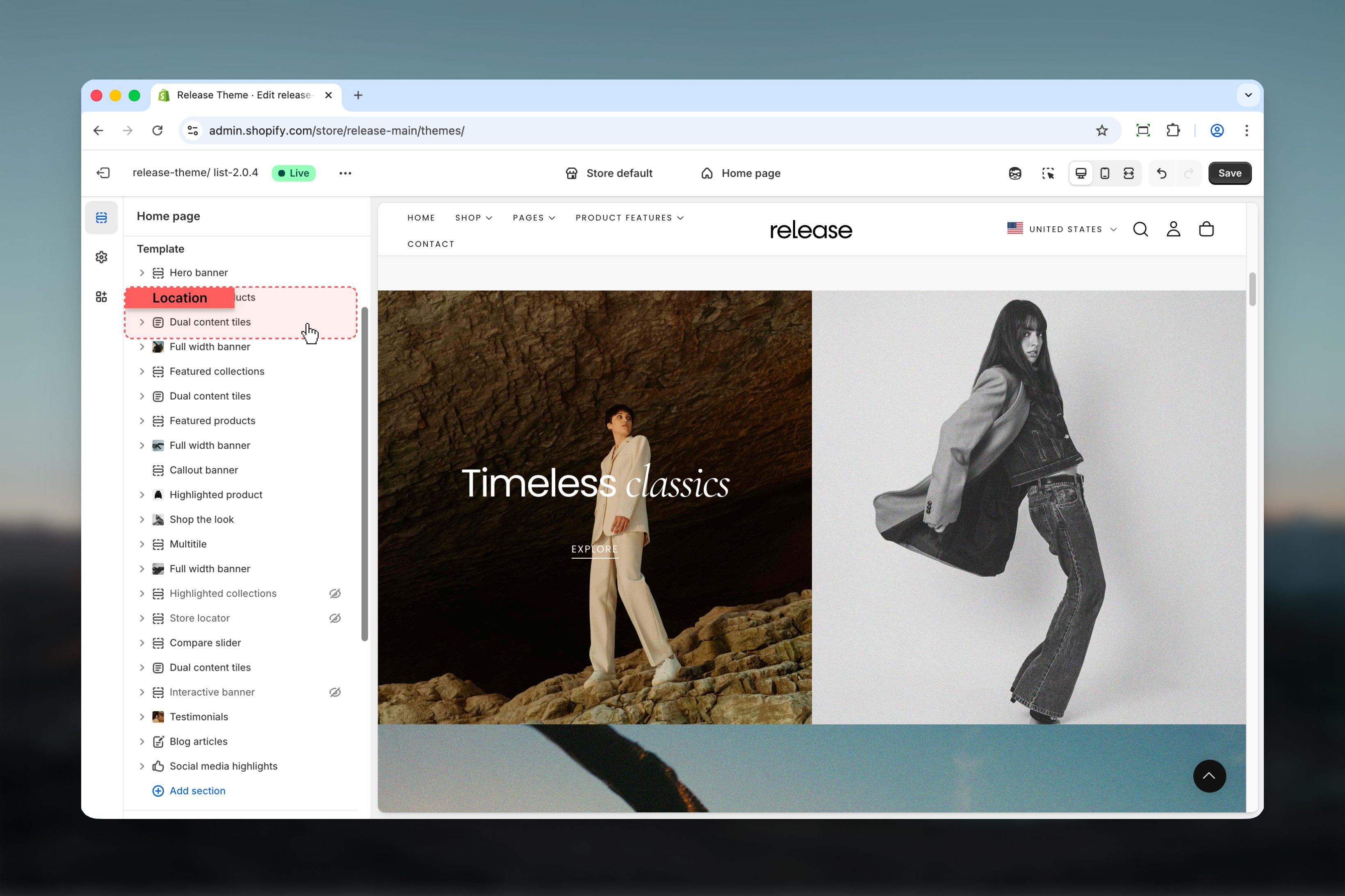This screenshot has width=1345, height=896.
Task: Switch to fullscreen preview view
Action: tap(1129, 173)
